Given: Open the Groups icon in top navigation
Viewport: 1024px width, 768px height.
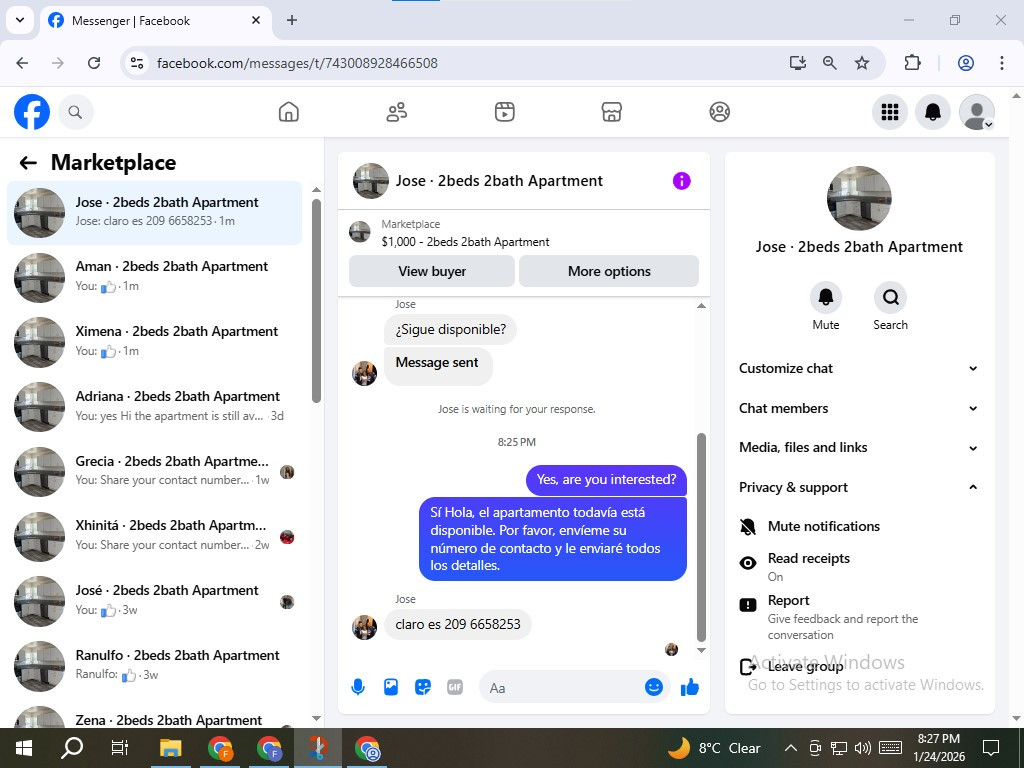Looking at the screenshot, I should tap(720, 112).
